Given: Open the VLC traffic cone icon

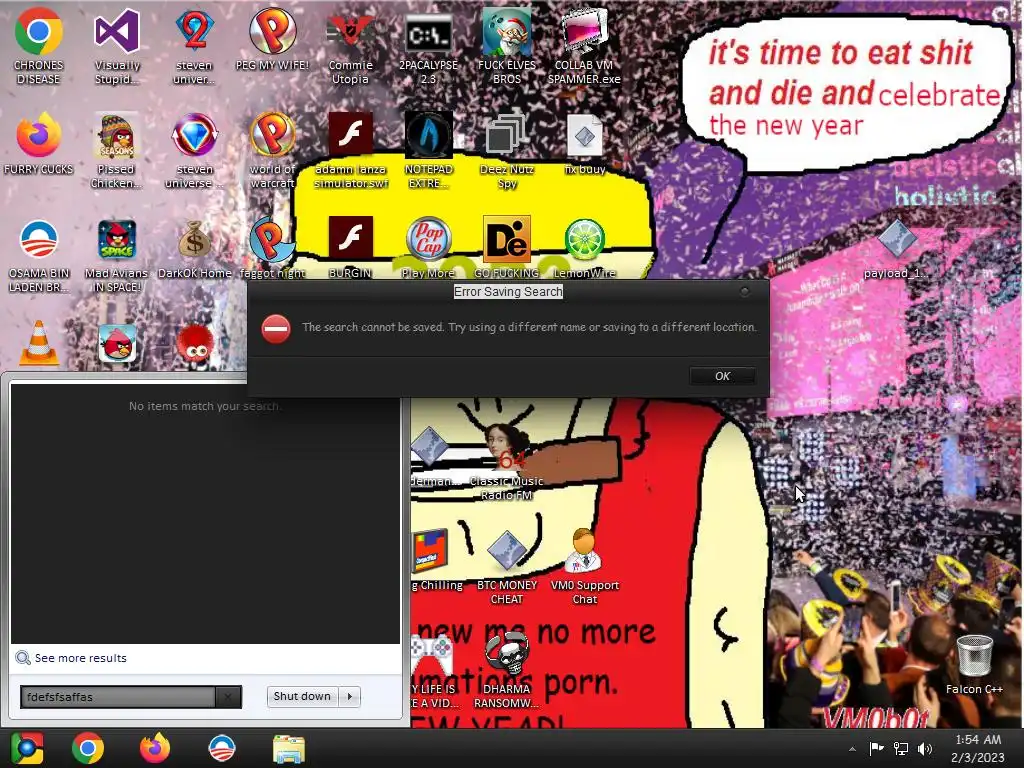Looking at the screenshot, I should tap(39, 344).
